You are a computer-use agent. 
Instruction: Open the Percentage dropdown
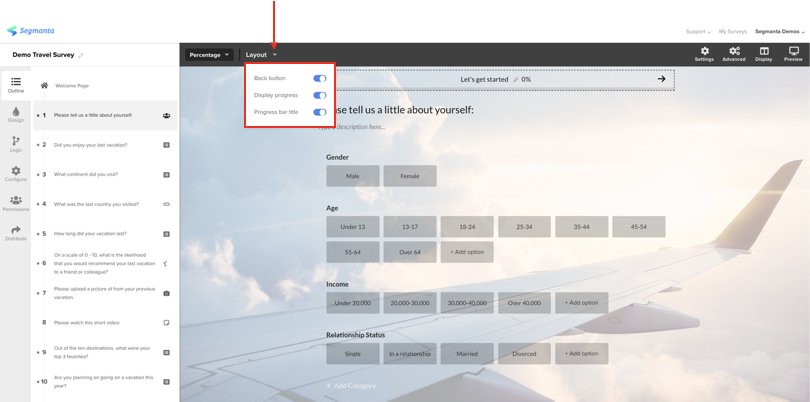(210, 55)
